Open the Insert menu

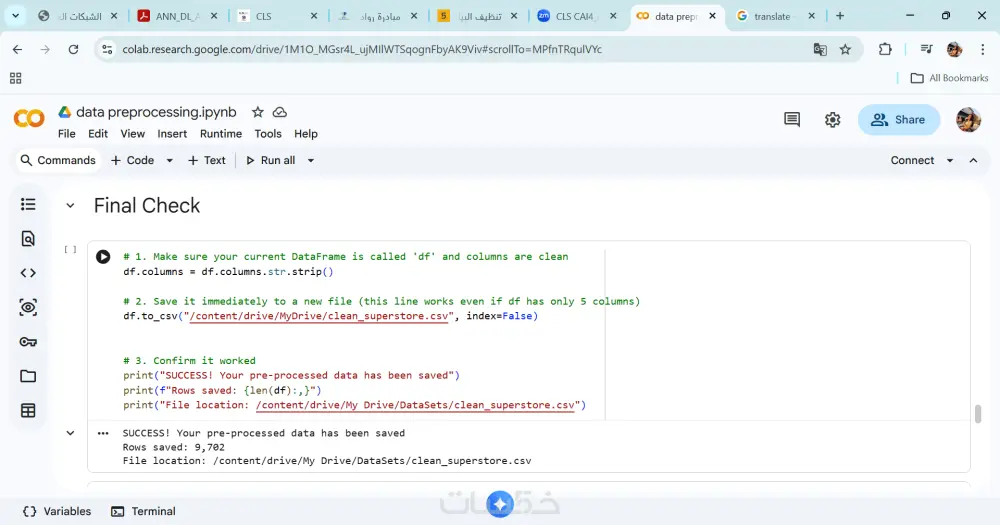pyautogui.click(x=172, y=134)
